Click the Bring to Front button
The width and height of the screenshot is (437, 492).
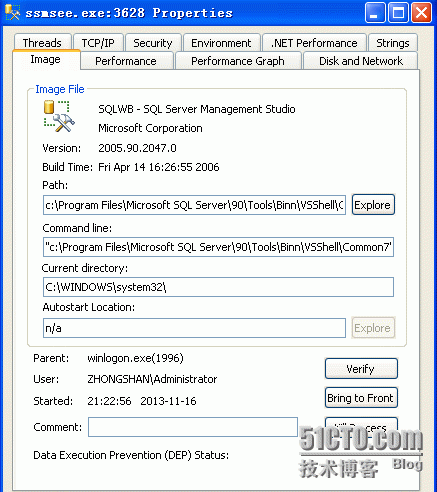(x=361, y=397)
